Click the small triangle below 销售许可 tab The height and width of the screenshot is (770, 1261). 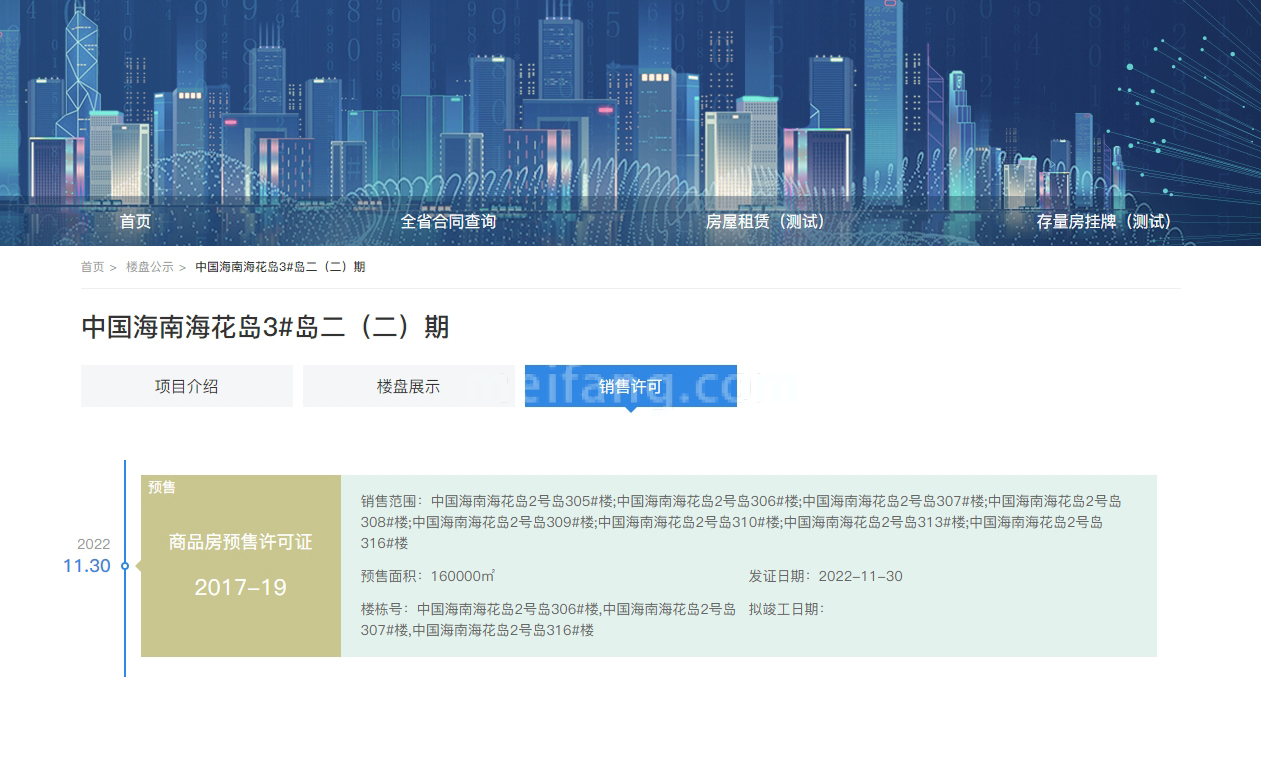[x=630, y=409]
